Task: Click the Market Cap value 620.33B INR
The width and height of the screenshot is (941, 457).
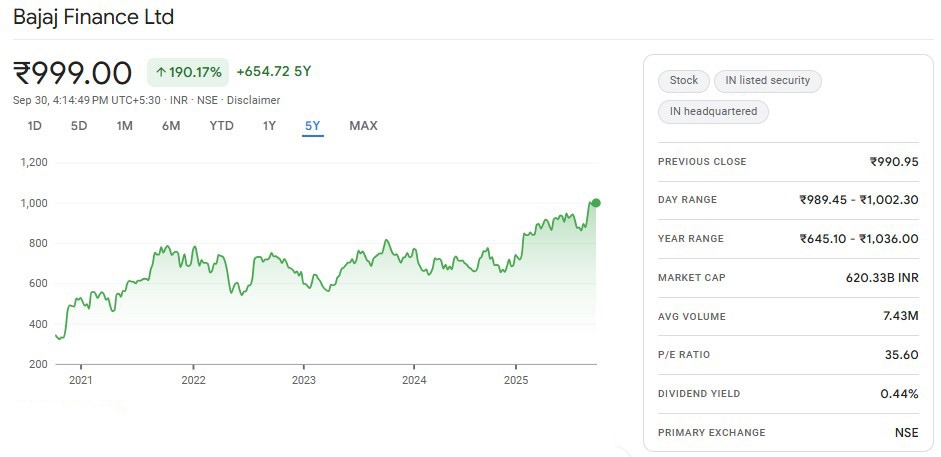Action: point(882,278)
